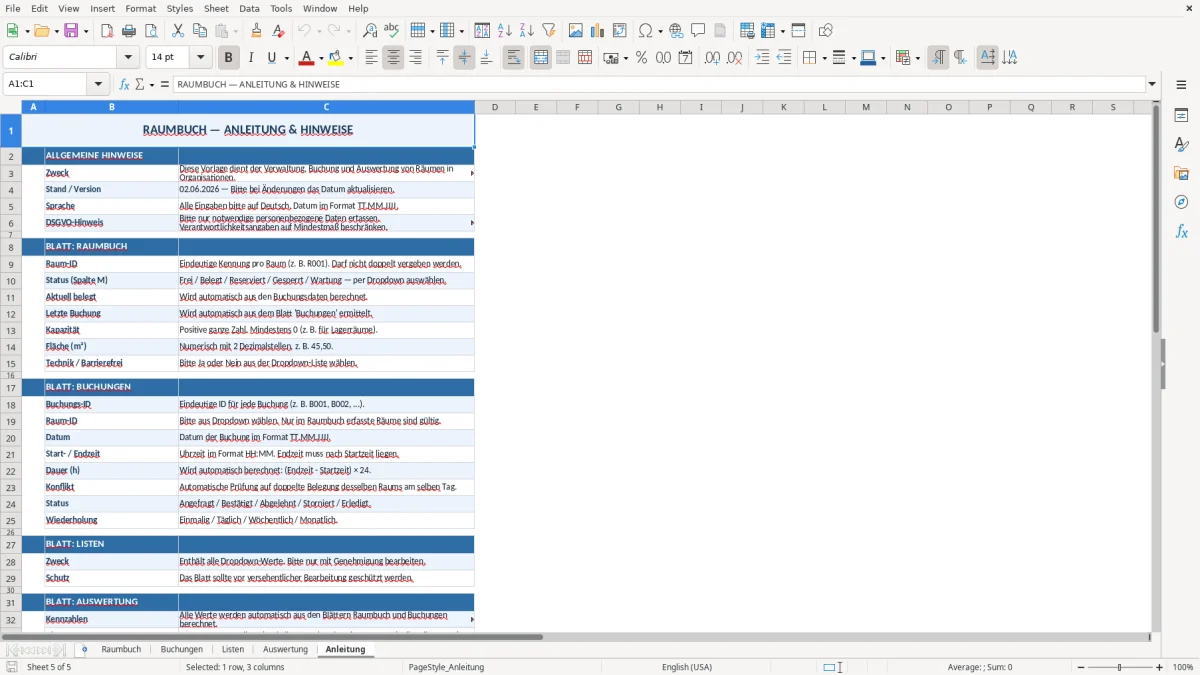
Task: Open the Sheet menu
Action: (x=216, y=8)
